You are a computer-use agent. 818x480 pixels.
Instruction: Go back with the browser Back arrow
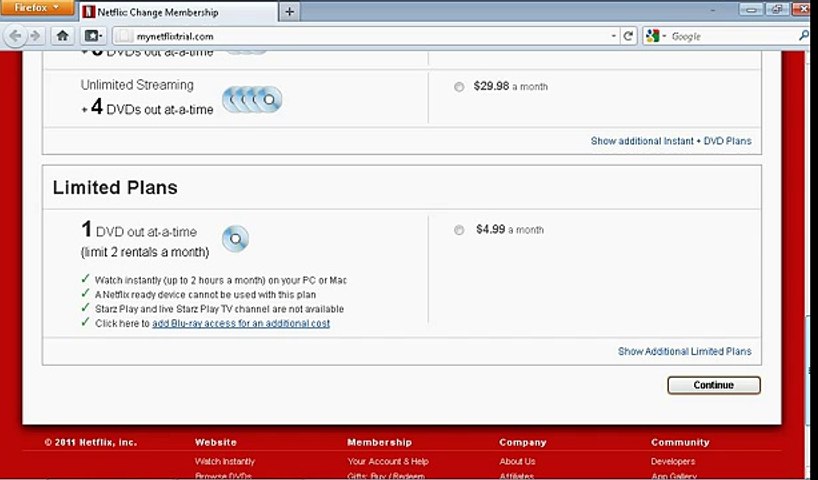point(15,36)
